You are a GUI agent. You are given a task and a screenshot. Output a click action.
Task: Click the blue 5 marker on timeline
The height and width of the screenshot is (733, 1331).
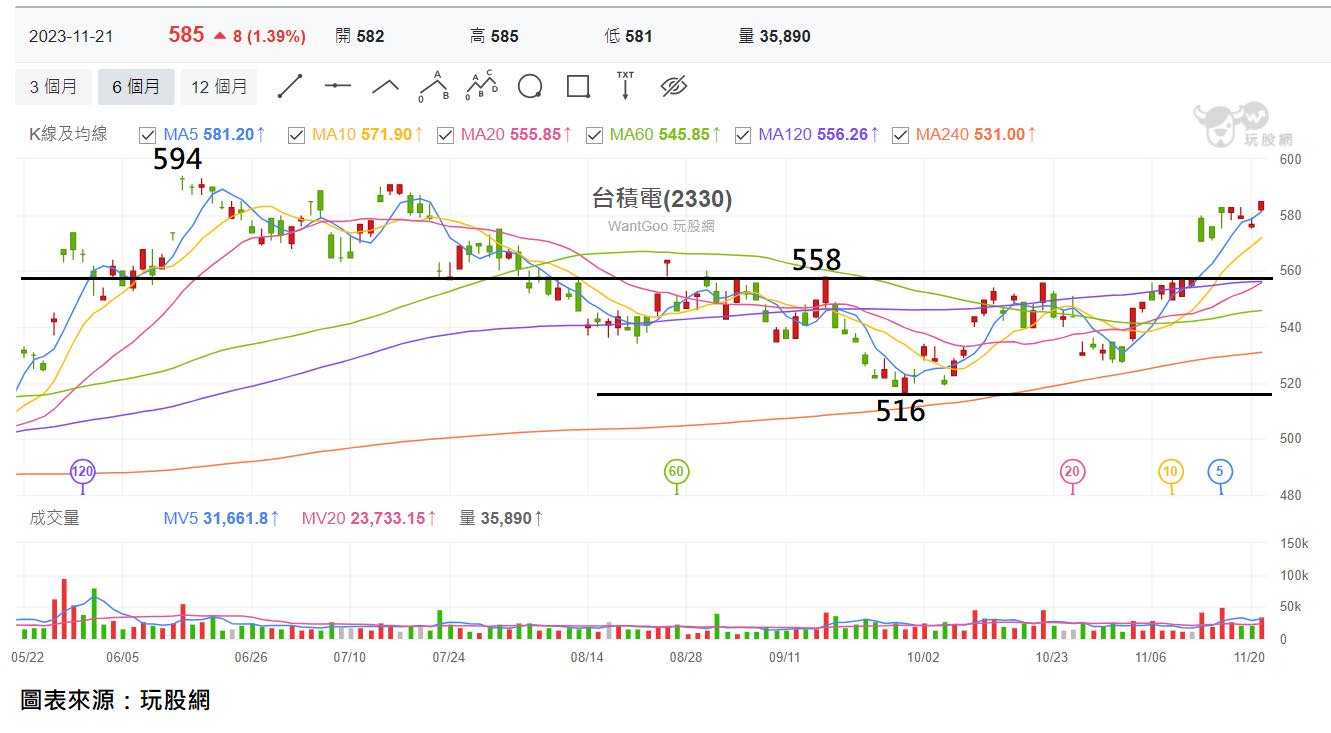click(x=1220, y=471)
